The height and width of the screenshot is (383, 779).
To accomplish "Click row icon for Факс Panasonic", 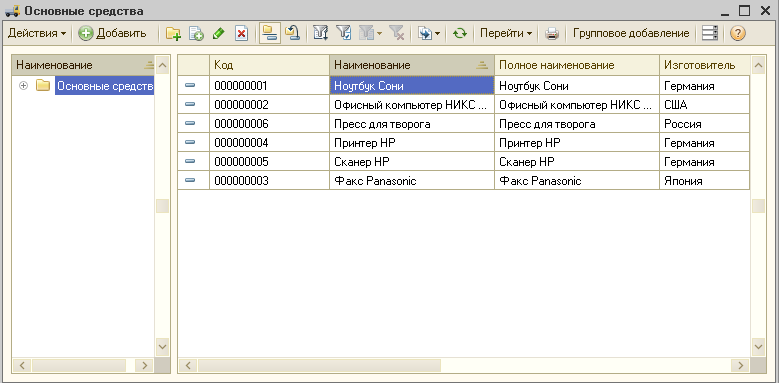I will pos(190,180).
